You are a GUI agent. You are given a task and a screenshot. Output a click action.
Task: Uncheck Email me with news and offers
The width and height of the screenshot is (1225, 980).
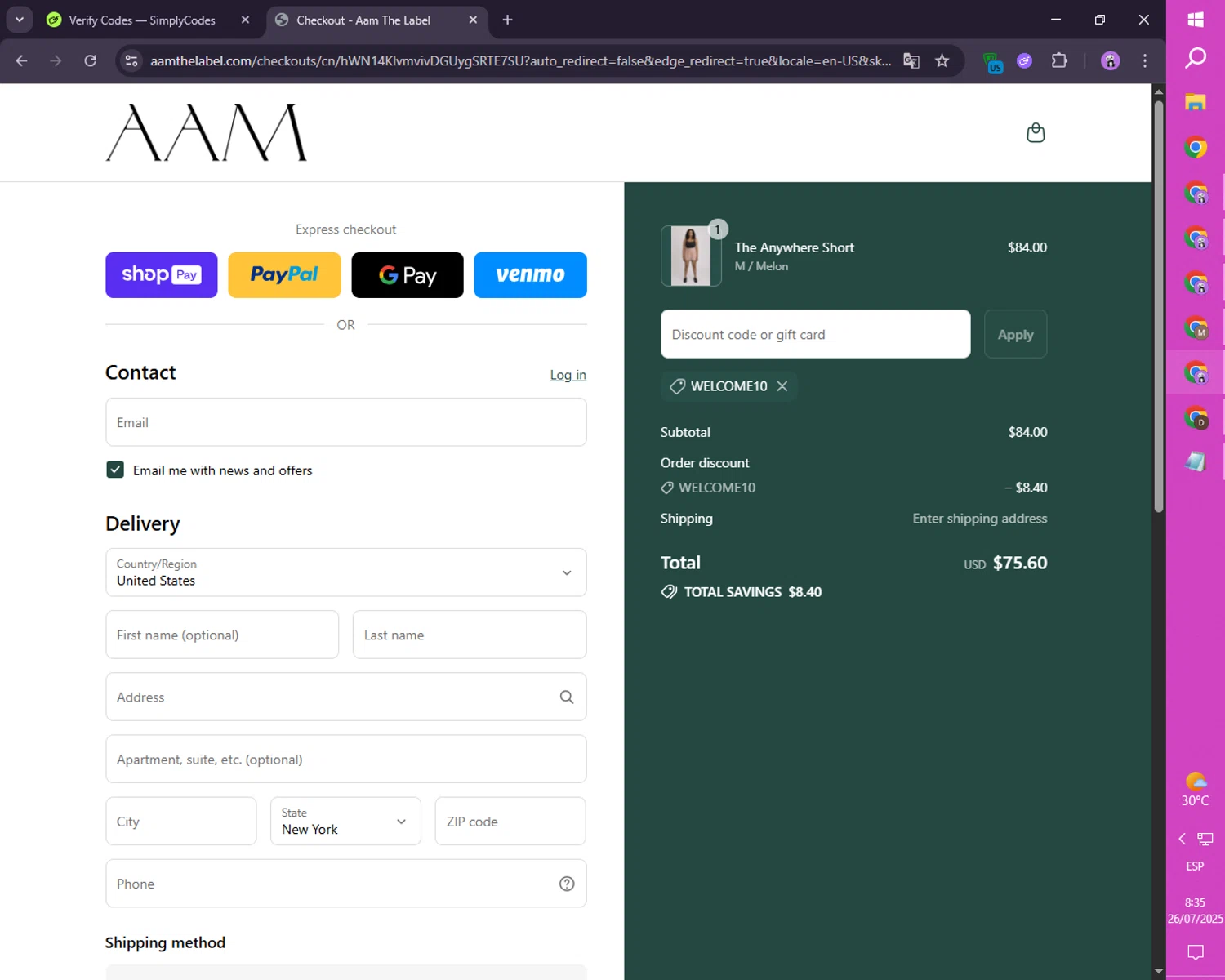point(115,470)
